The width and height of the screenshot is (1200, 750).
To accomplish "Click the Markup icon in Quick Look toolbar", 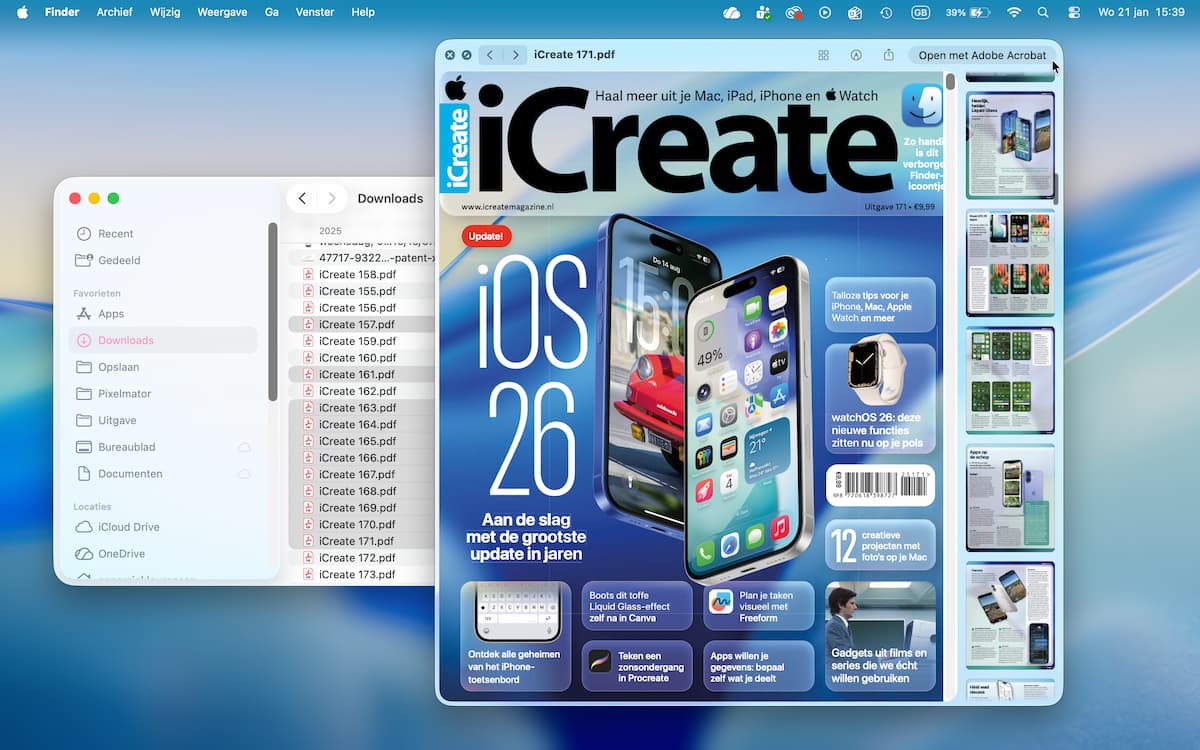I will [856, 56].
